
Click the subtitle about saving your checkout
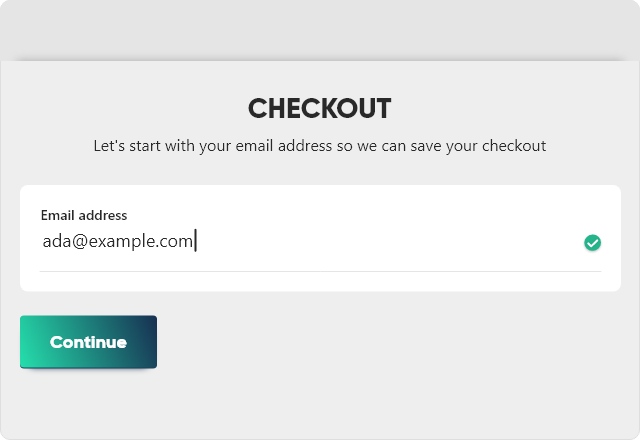[x=319, y=146]
